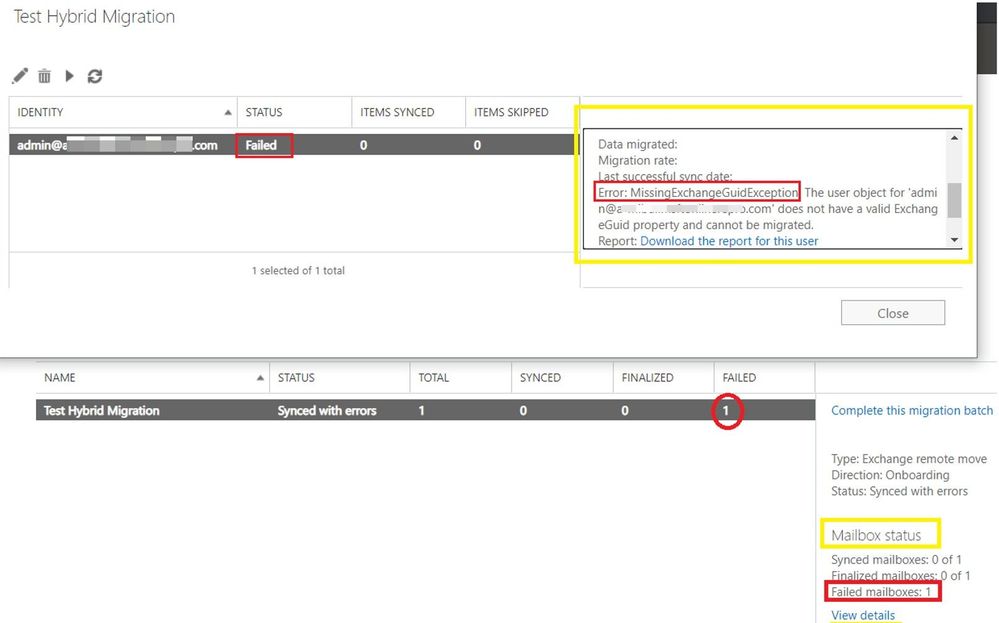Delete the selected user with trash icon

pyautogui.click(x=44, y=76)
